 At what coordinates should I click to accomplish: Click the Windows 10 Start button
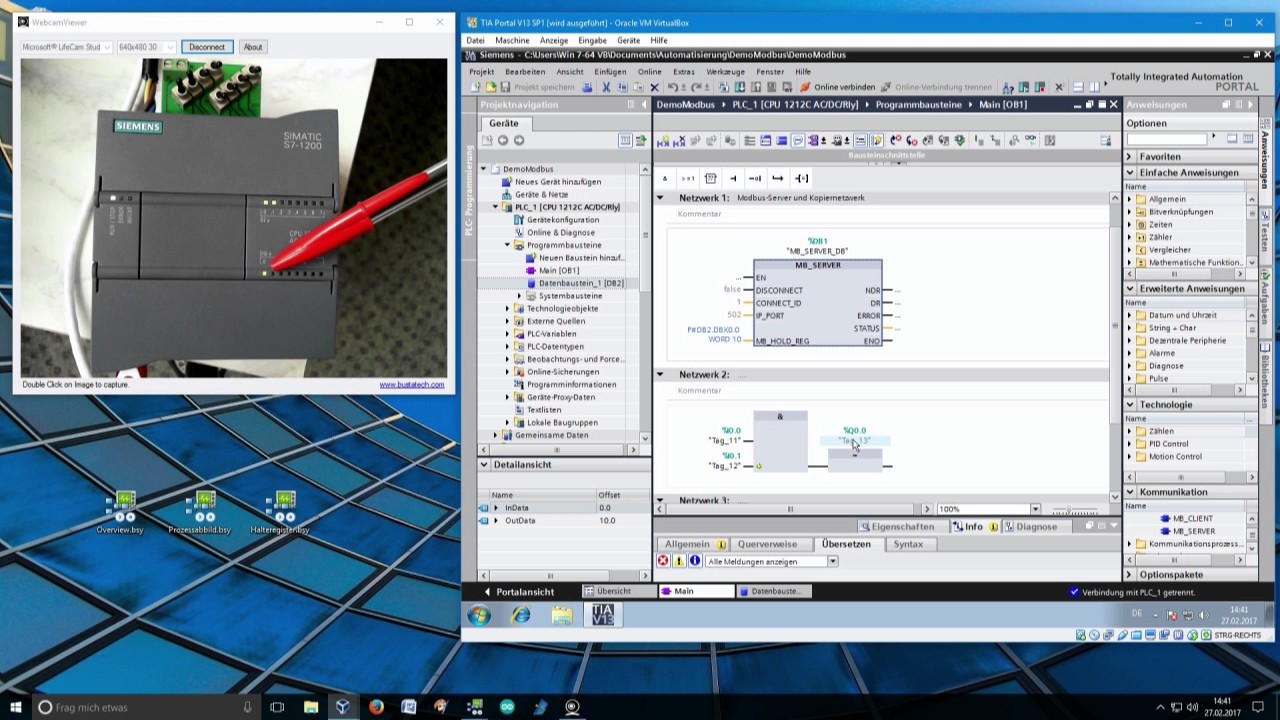pyautogui.click(x=16, y=707)
